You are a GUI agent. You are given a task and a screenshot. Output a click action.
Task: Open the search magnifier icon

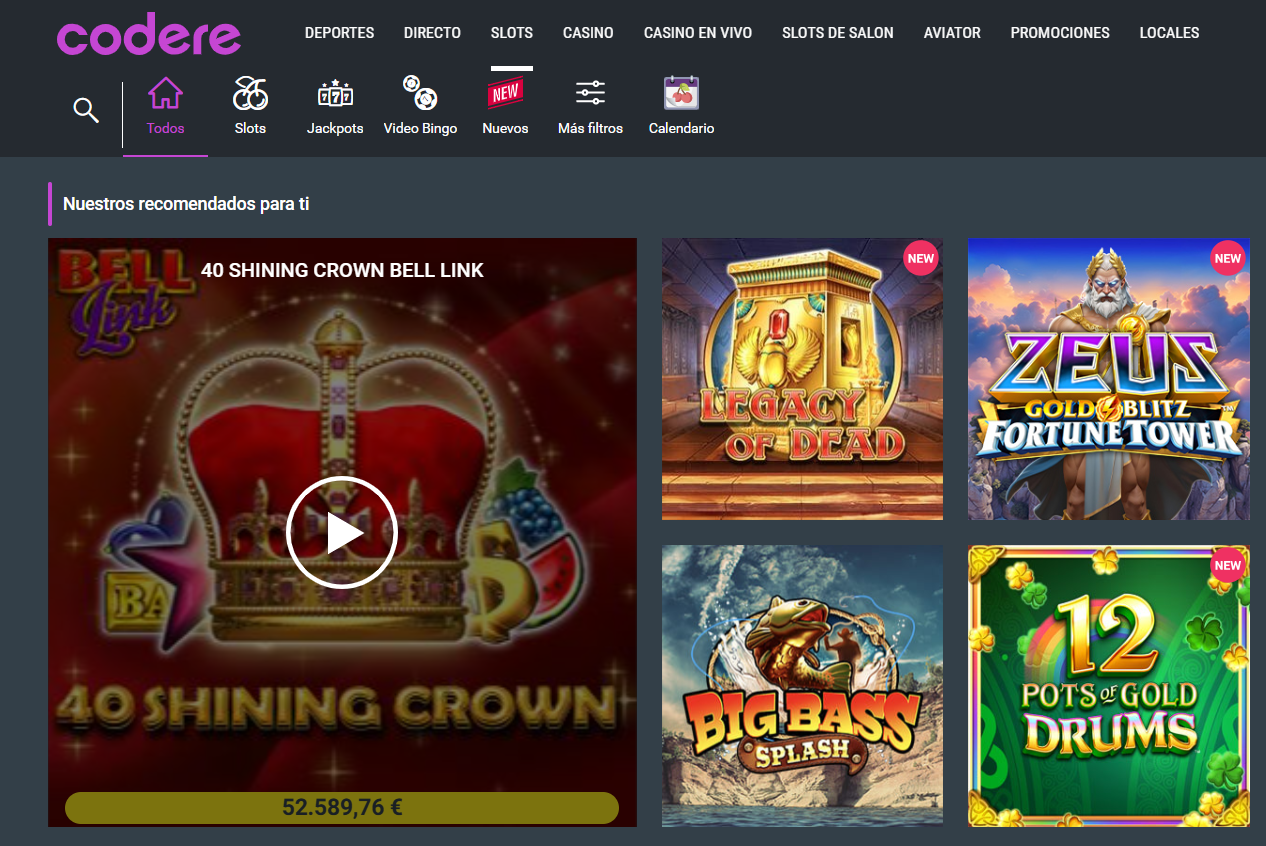tap(87, 110)
